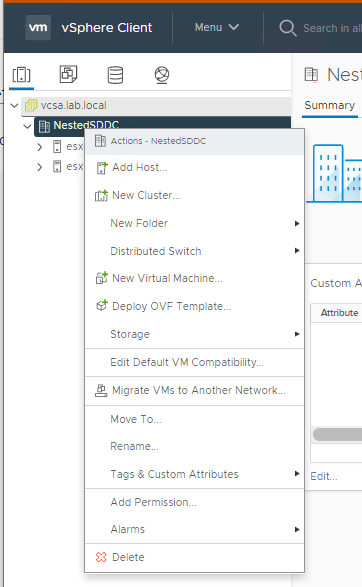Expand the second esx host node
Image resolution: width=362 pixels, height=587 pixels.
point(40,167)
